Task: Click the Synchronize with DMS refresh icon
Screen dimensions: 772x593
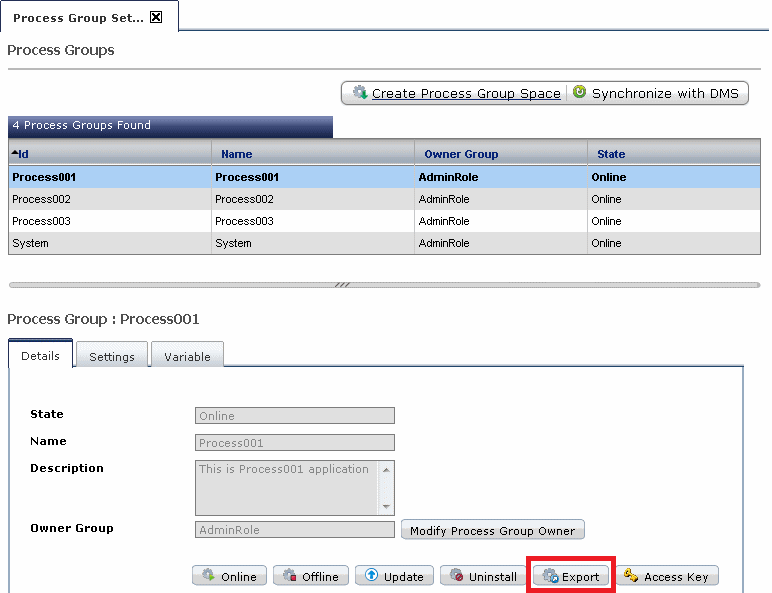Action: (x=579, y=93)
